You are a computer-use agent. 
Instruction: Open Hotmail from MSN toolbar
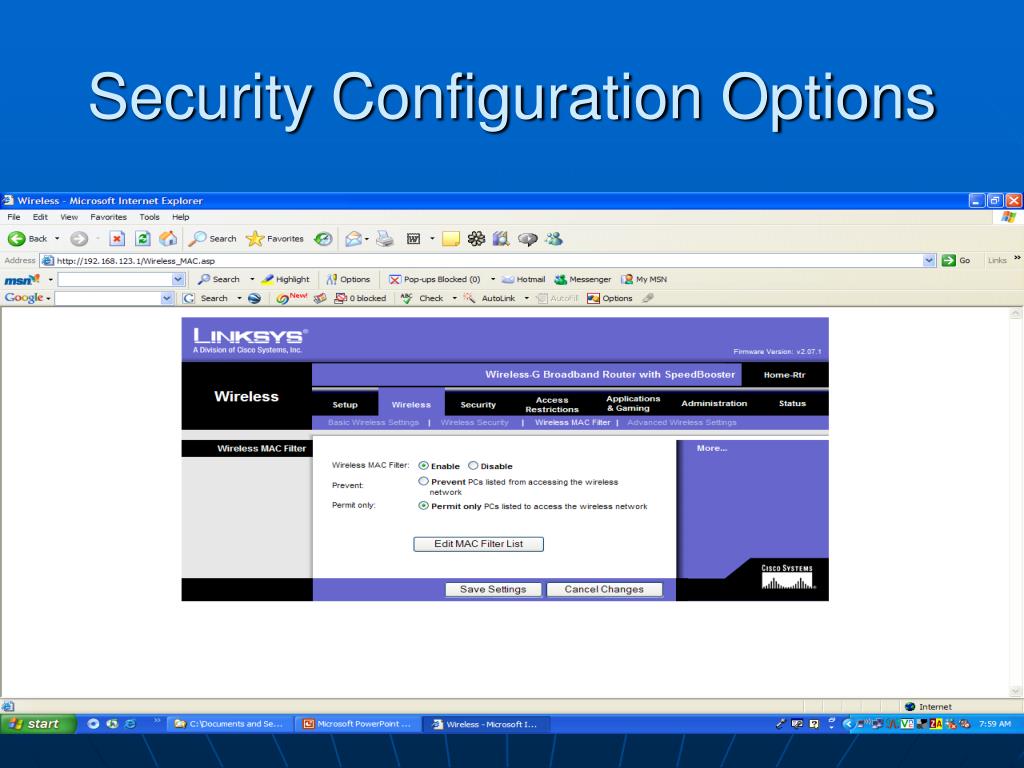[x=523, y=280]
